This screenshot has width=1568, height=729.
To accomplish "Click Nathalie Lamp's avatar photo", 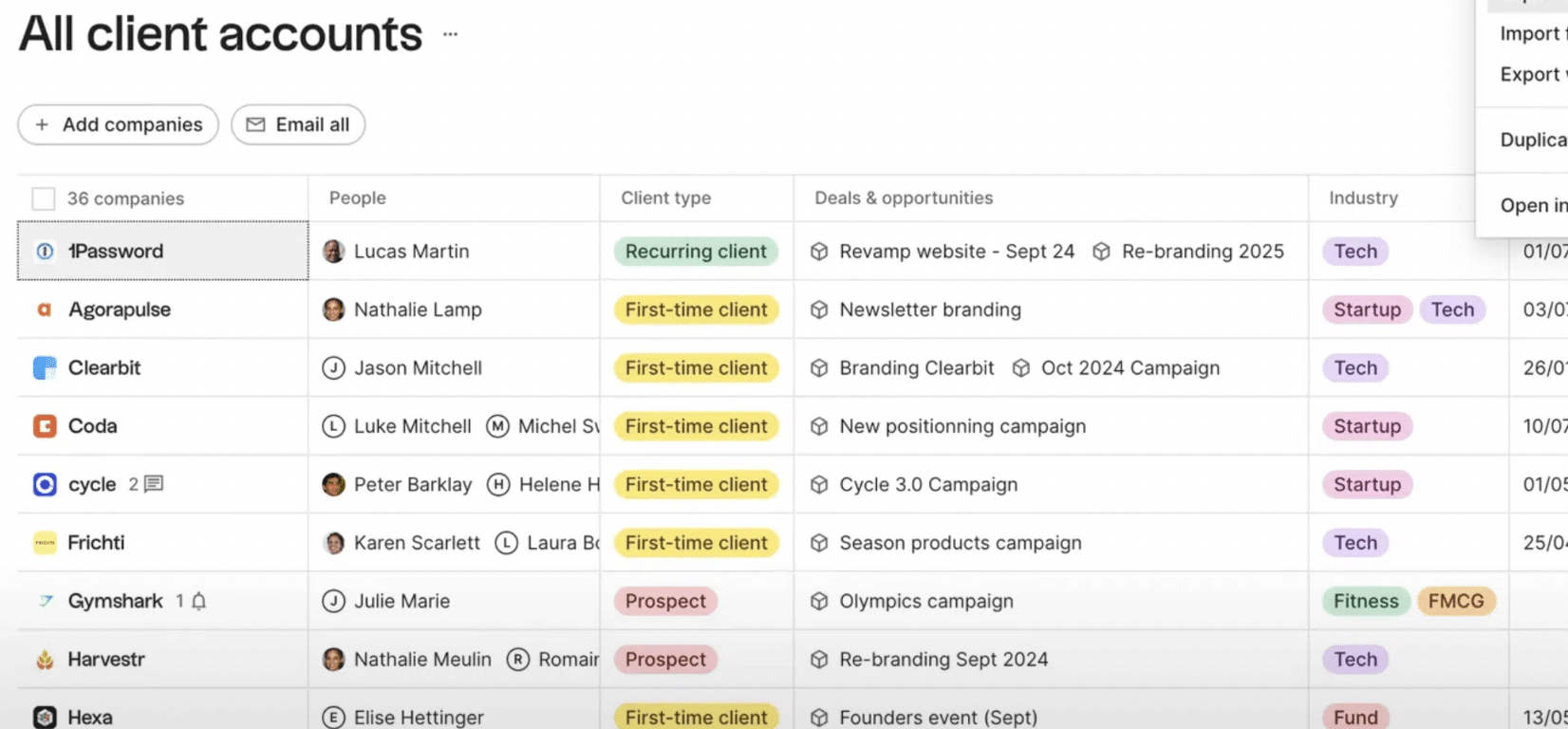I will coord(333,309).
